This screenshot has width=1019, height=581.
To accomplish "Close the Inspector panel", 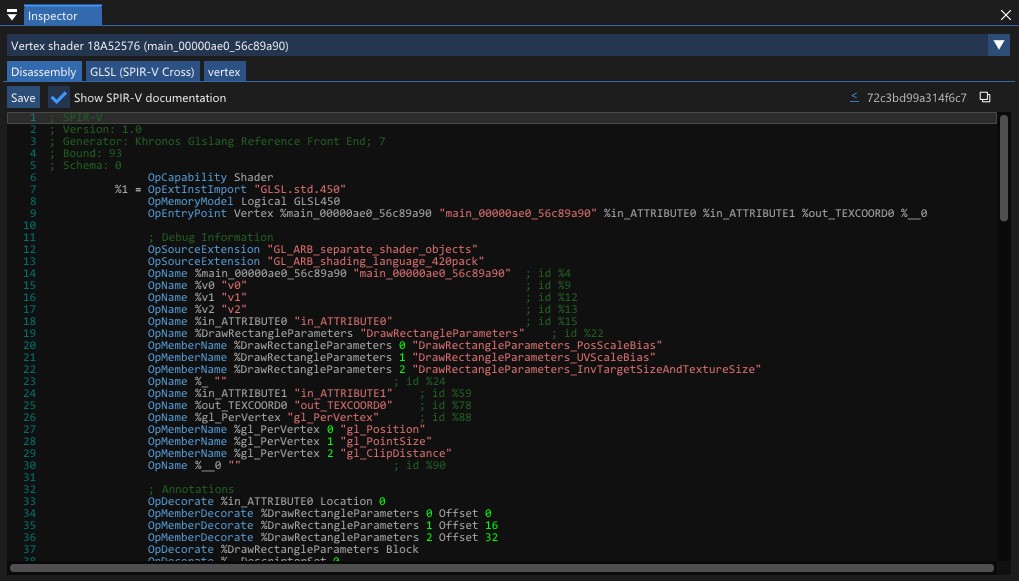I will point(1006,15).
